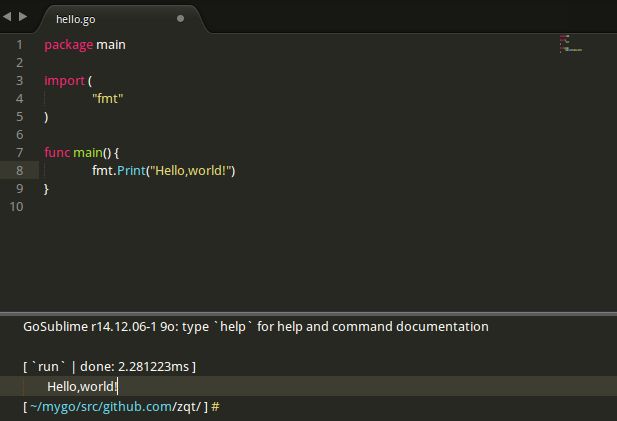Click 'fmt' identifier on line 8
The image size is (617, 421).
point(102,170)
